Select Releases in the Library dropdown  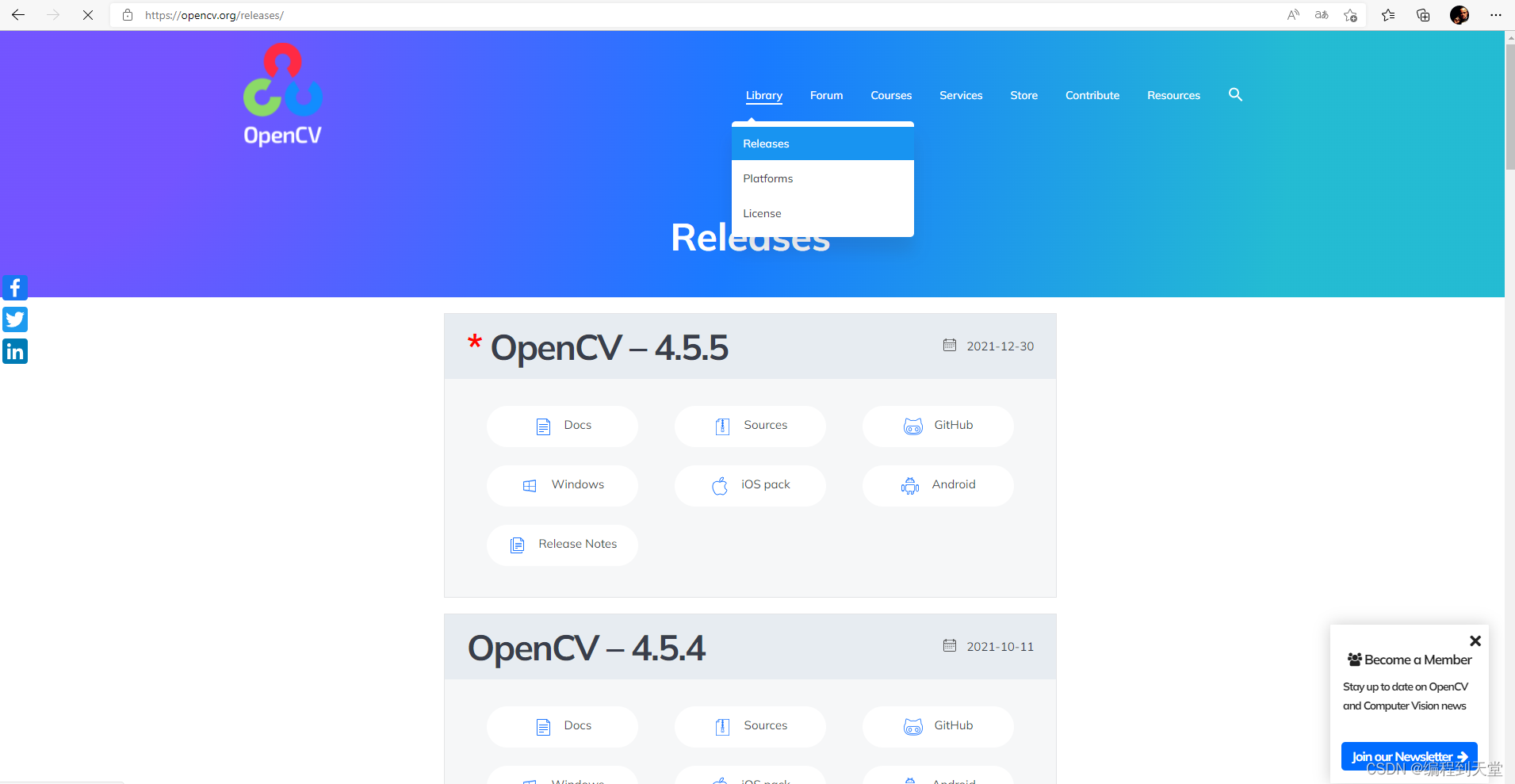[823, 143]
